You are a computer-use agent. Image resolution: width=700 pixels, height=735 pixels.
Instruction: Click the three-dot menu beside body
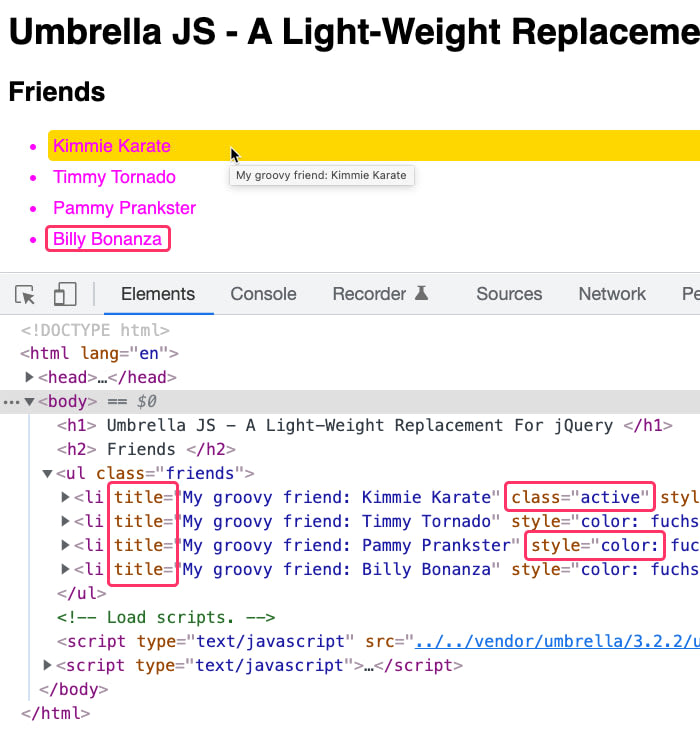pos(11,402)
